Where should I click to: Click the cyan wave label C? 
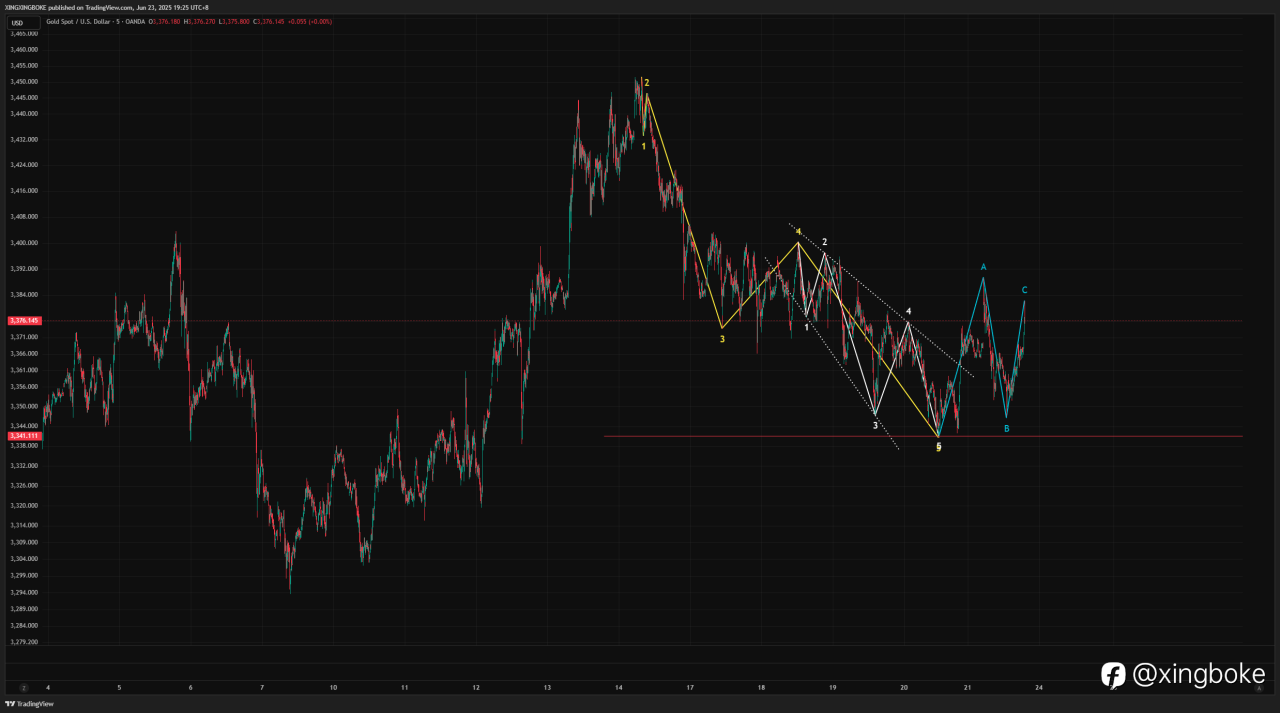tap(1024, 290)
